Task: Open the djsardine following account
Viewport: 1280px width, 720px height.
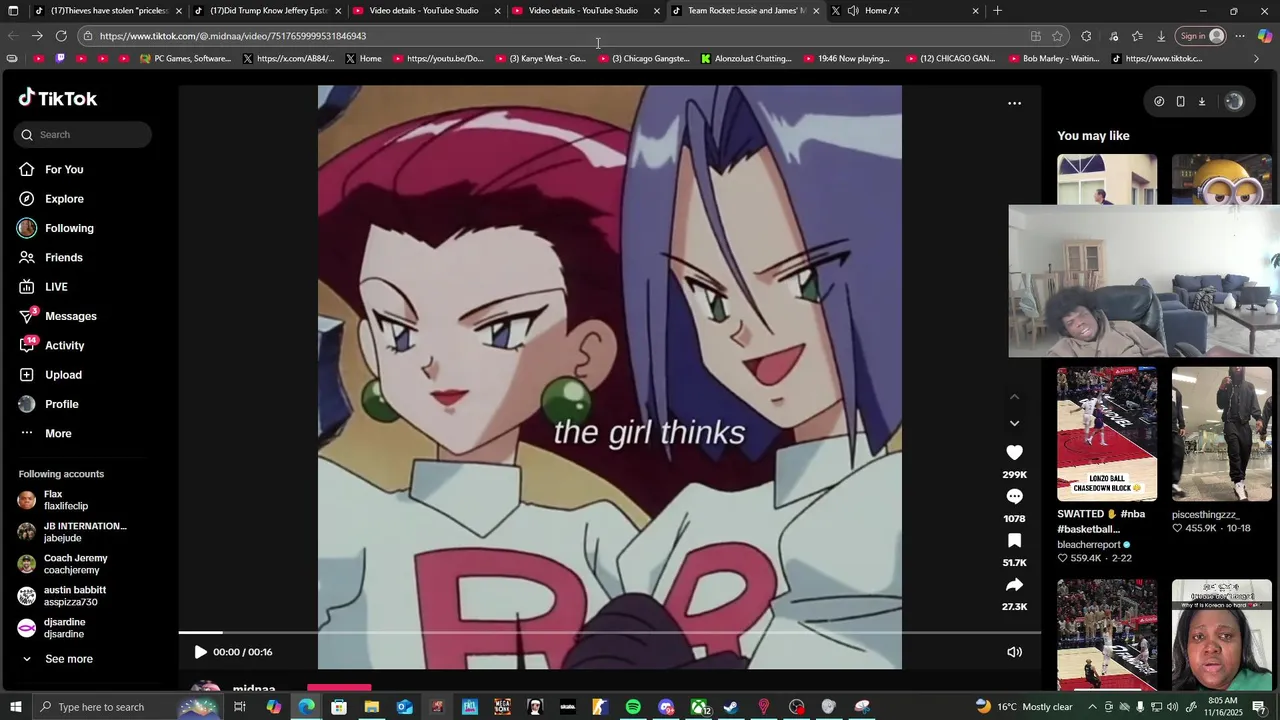Action: 52,628
